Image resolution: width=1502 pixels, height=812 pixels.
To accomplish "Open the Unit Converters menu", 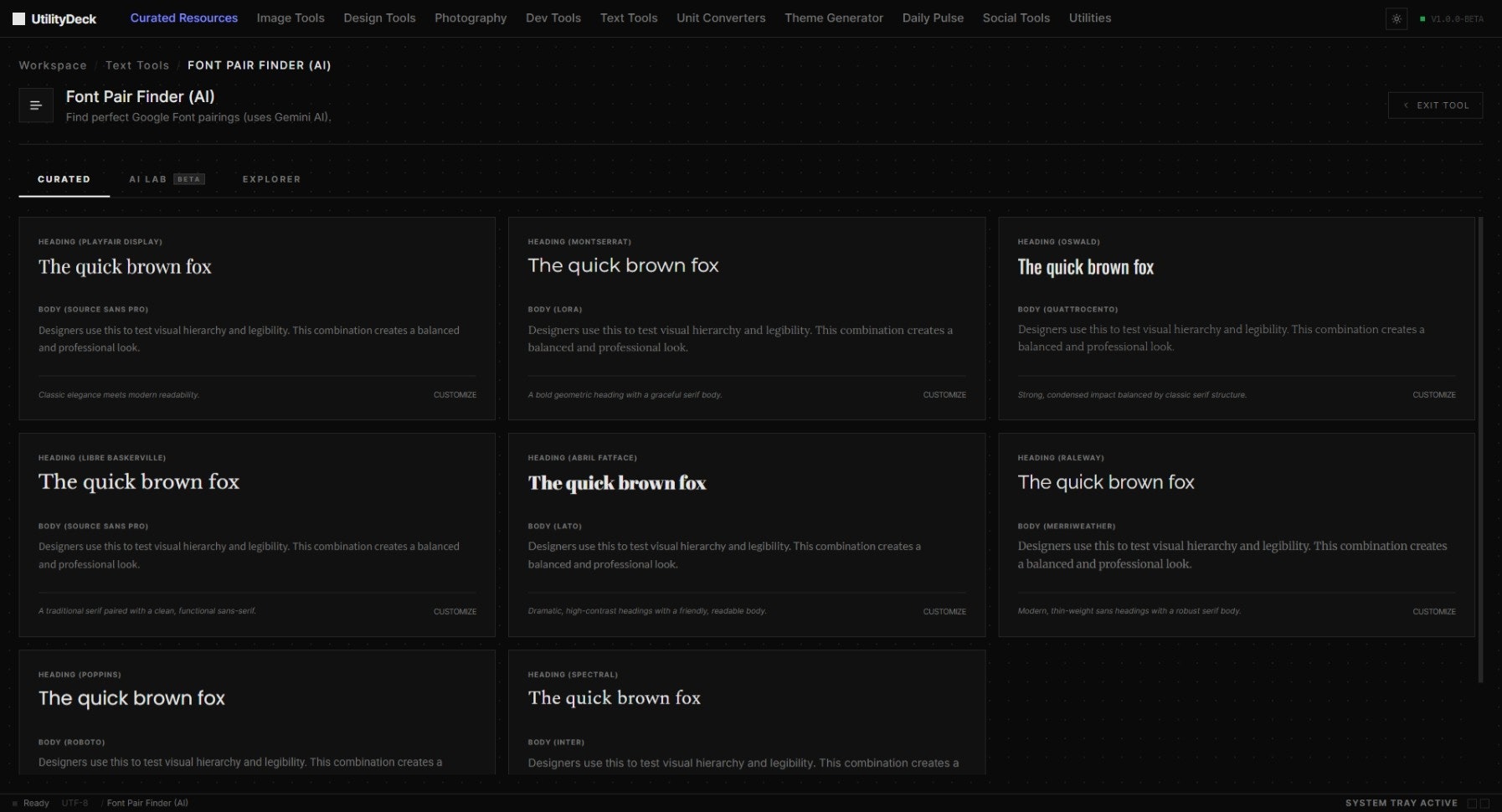I will click(x=720, y=18).
